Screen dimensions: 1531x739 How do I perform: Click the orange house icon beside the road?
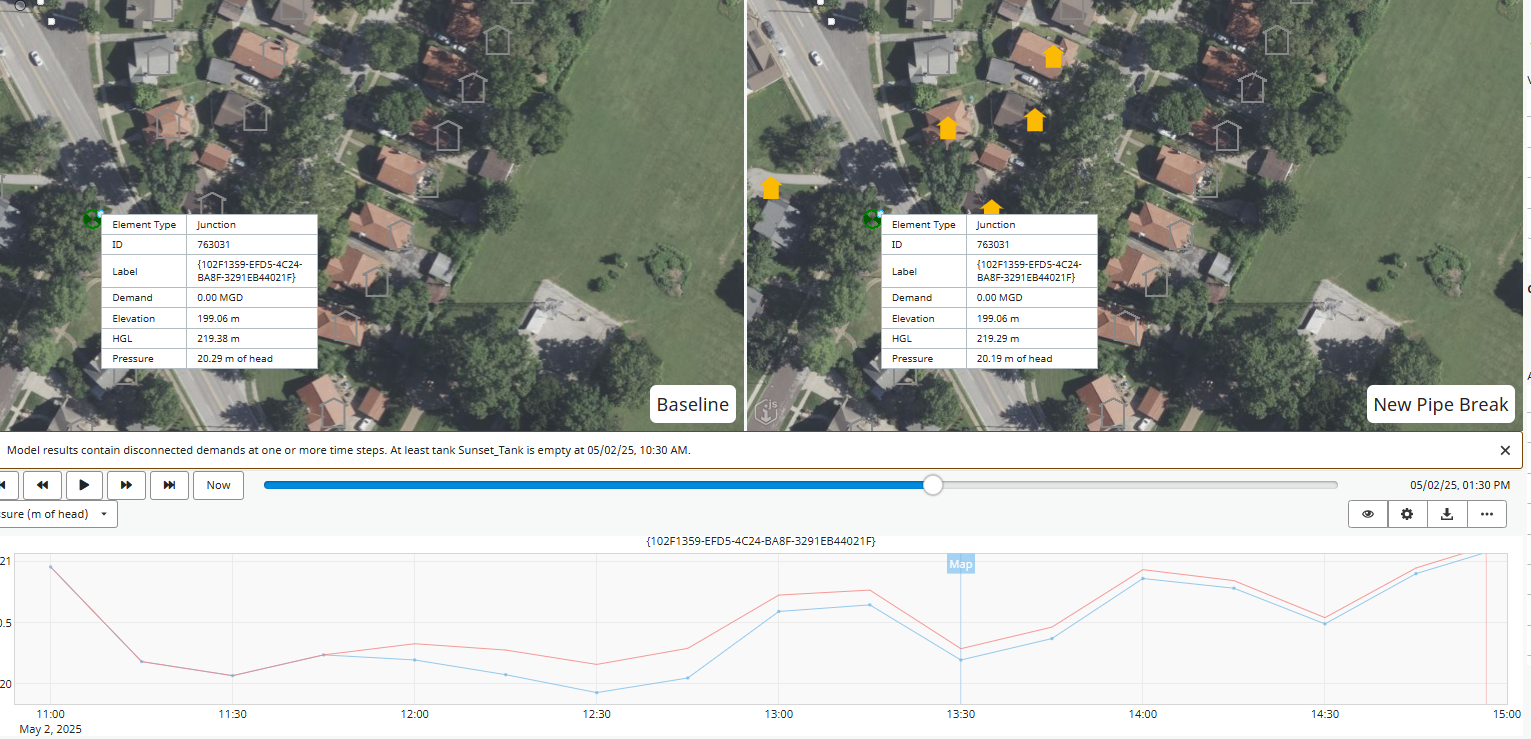770,188
